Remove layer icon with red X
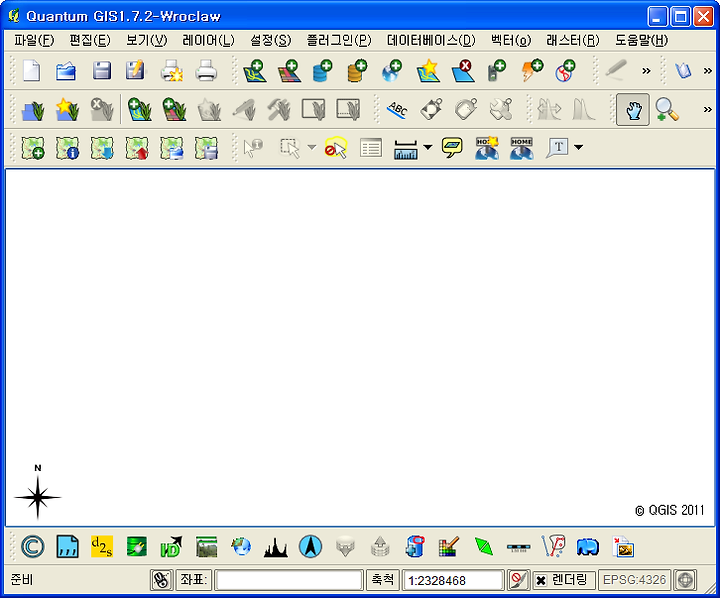The image size is (720, 598). 463,71
